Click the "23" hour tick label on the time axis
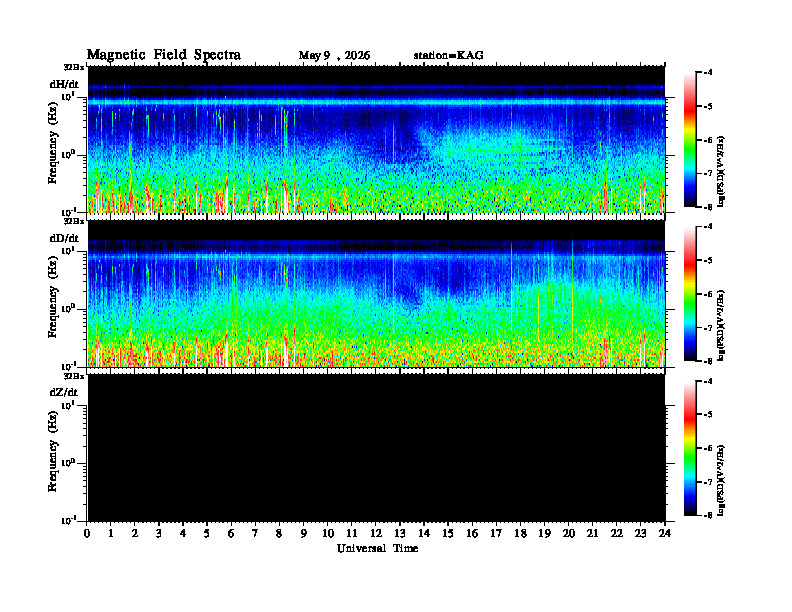Image resolution: width=792 pixels, height=612 pixels. 640,534
